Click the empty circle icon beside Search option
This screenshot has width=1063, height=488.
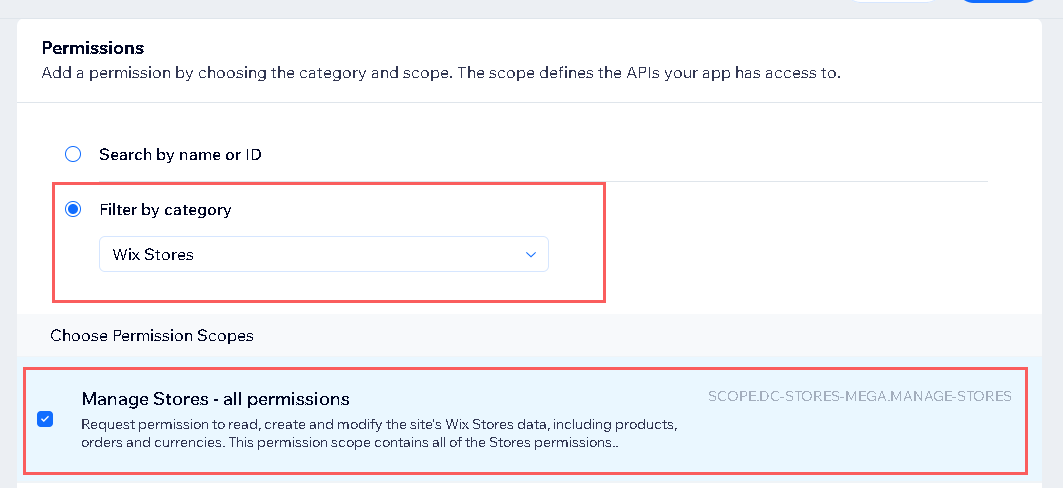tap(73, 155)
